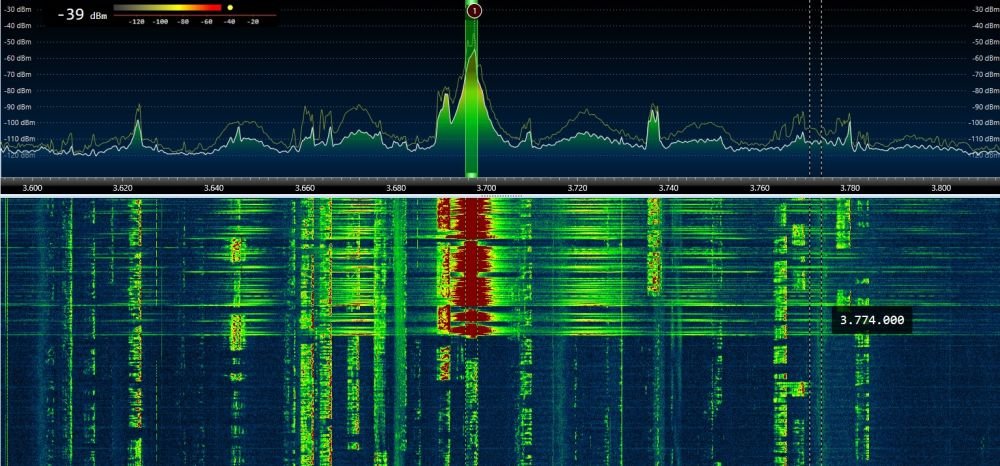Viewport: 1000px width, 466px height.
Task: Click the splitter between spectrum and waterfall
Action: tap(500, 196)
